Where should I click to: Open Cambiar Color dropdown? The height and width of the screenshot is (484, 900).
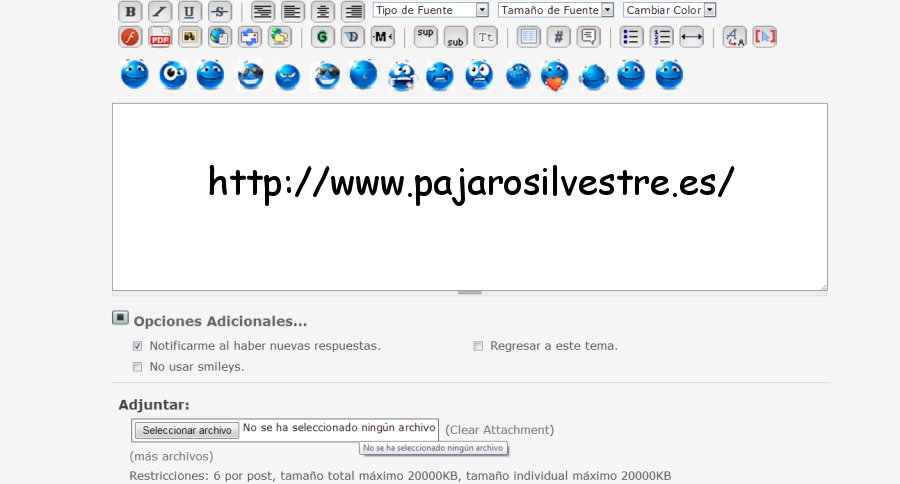point(669,10)
